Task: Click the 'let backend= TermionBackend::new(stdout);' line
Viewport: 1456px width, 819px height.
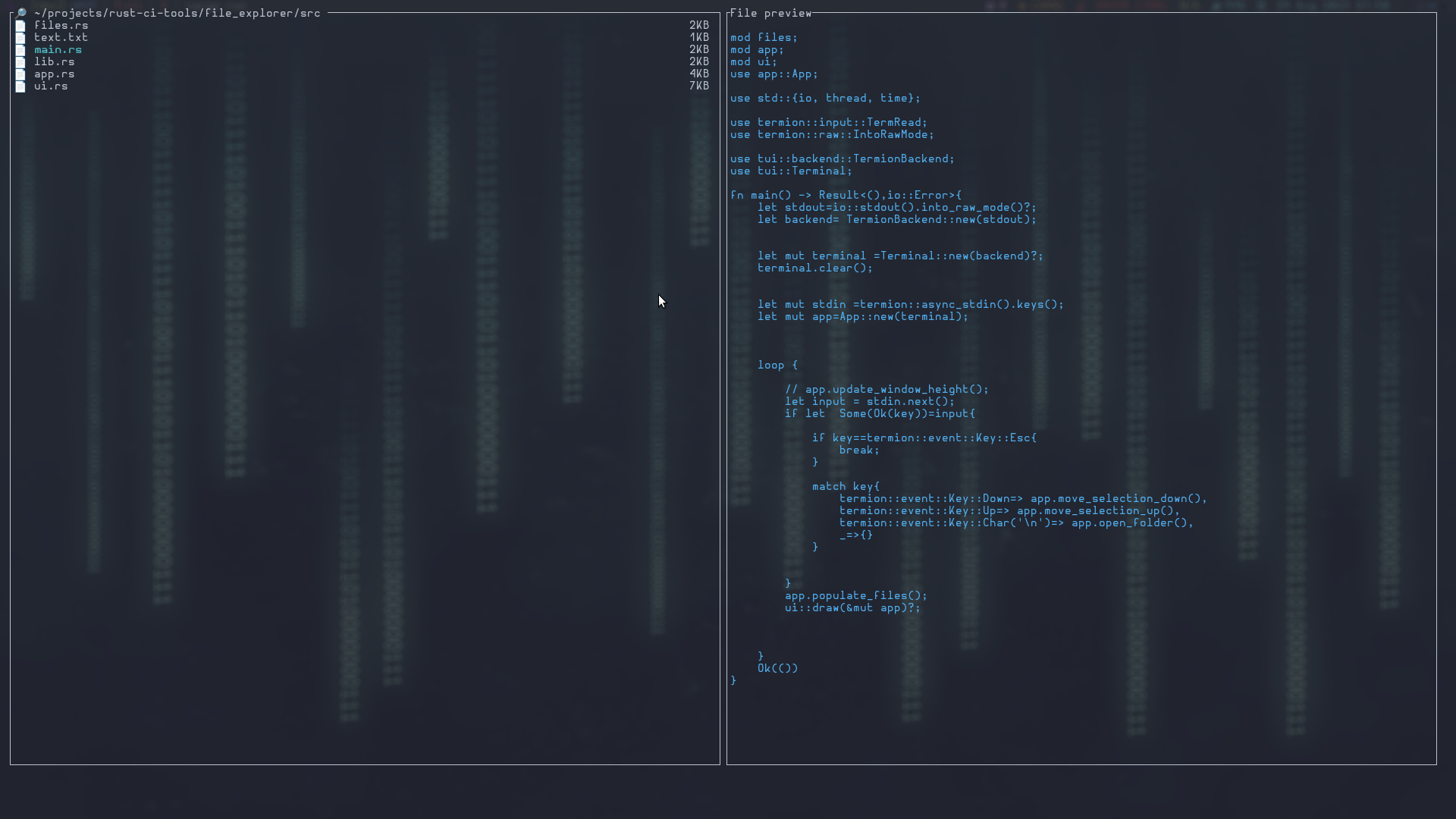Action: tap(896, 219)
